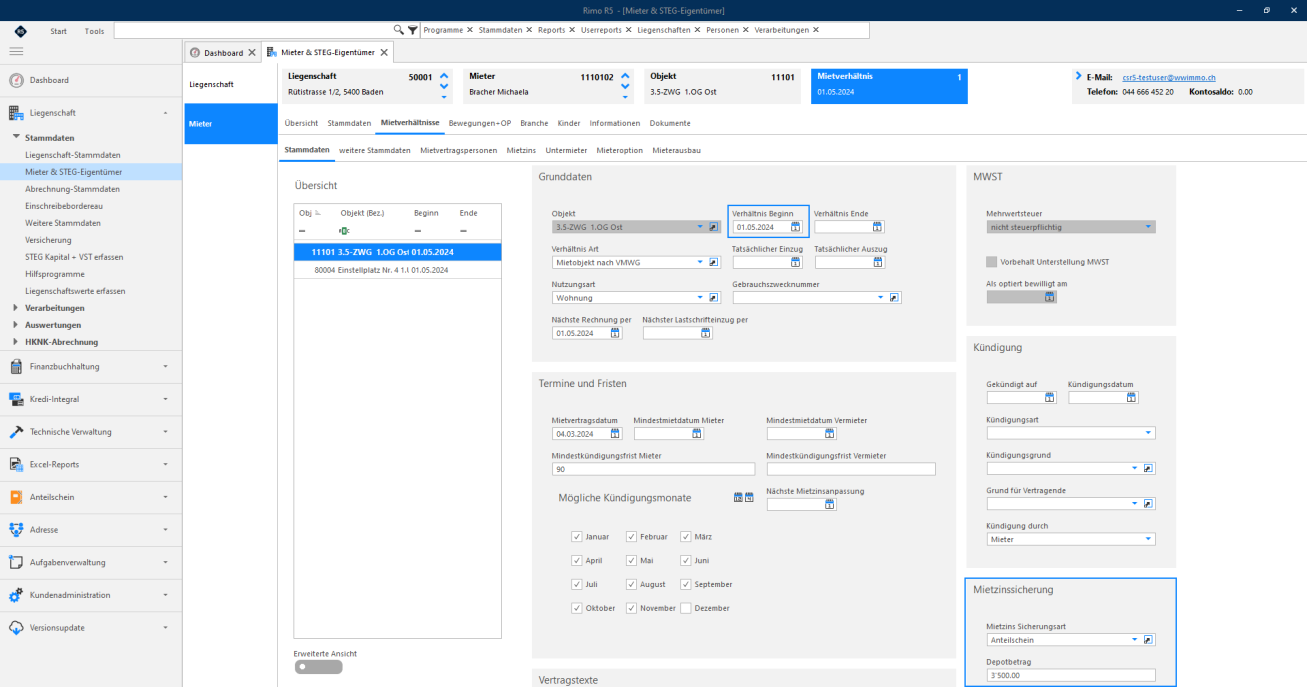Uncheck the März termination month
Viewport: 1307px width, 687px height.
click(686, 536)
